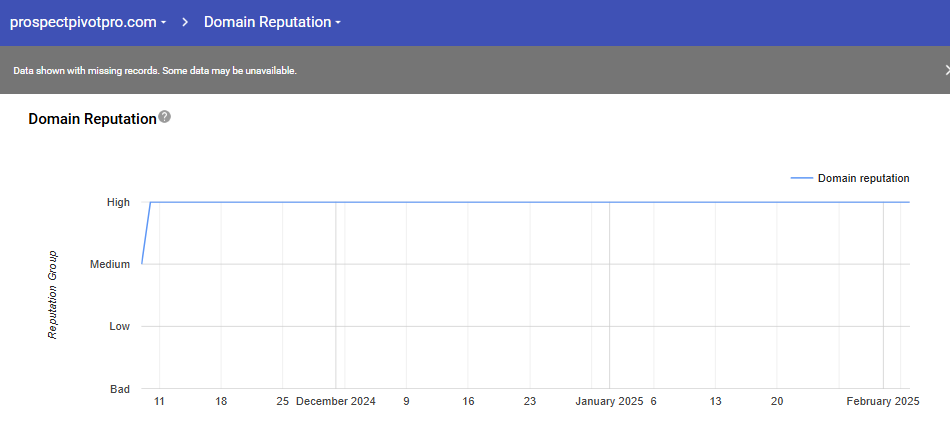Viewport: 950px width, 434px height.
Task: Click the Reputation Group vertical axis title
Action: click(x=53, y=295)
